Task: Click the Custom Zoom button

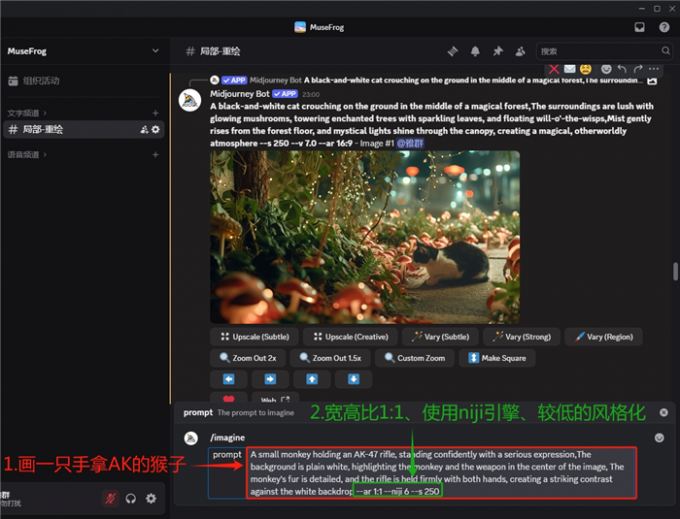Action: [x=415, y=358]
